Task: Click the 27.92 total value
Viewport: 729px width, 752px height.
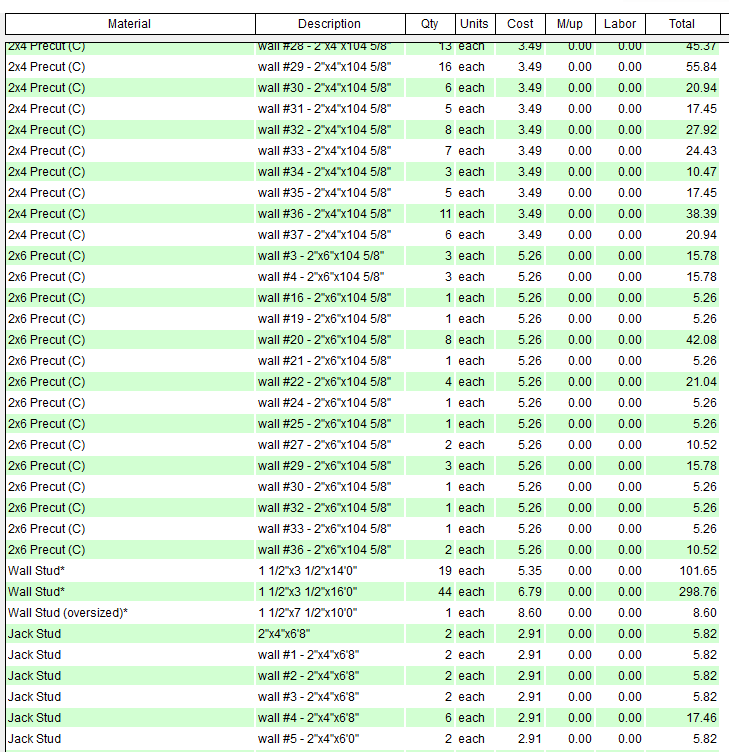Action: pos(701,130)
